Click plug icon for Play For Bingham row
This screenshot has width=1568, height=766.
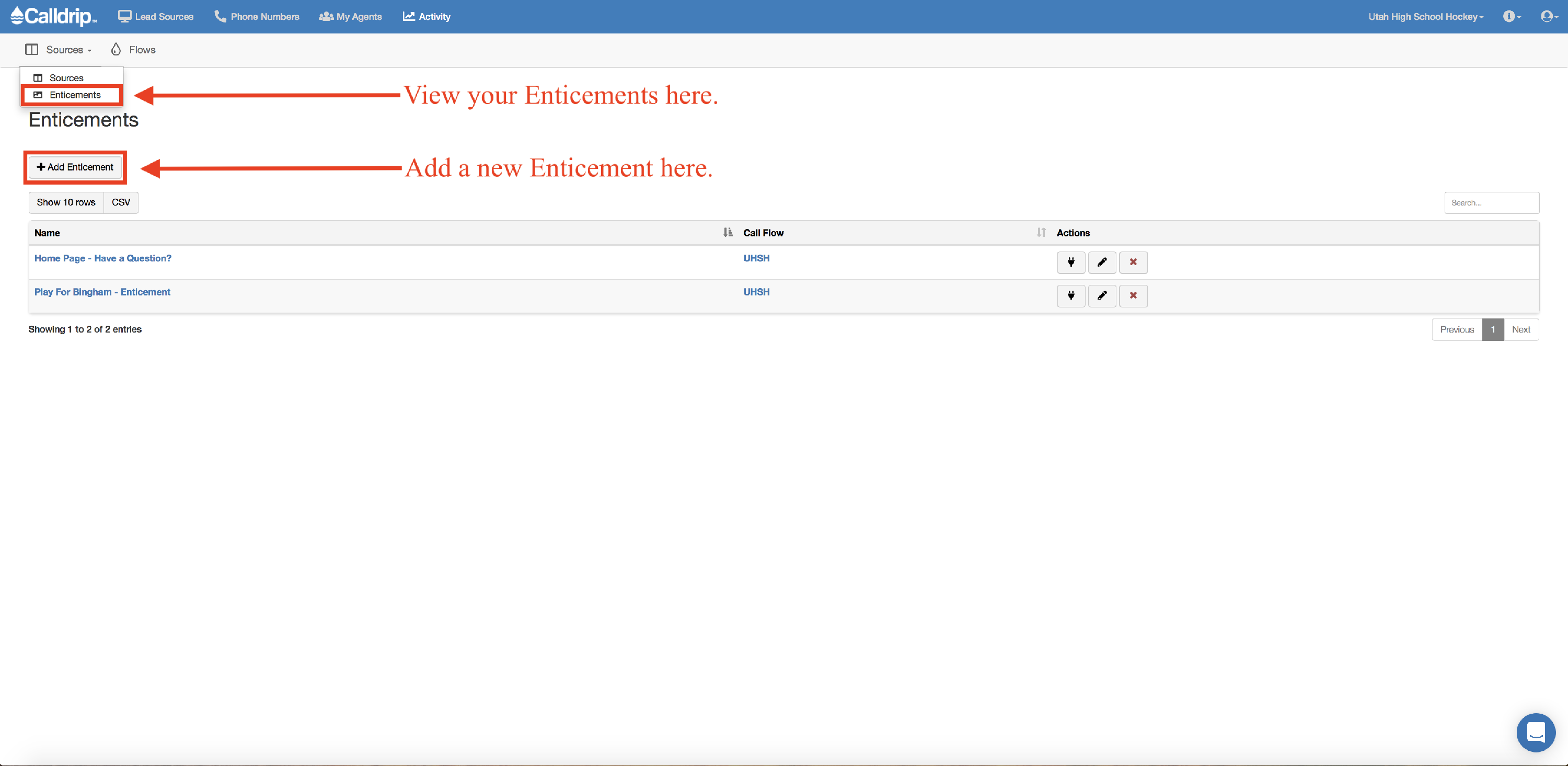(1071, 296)
